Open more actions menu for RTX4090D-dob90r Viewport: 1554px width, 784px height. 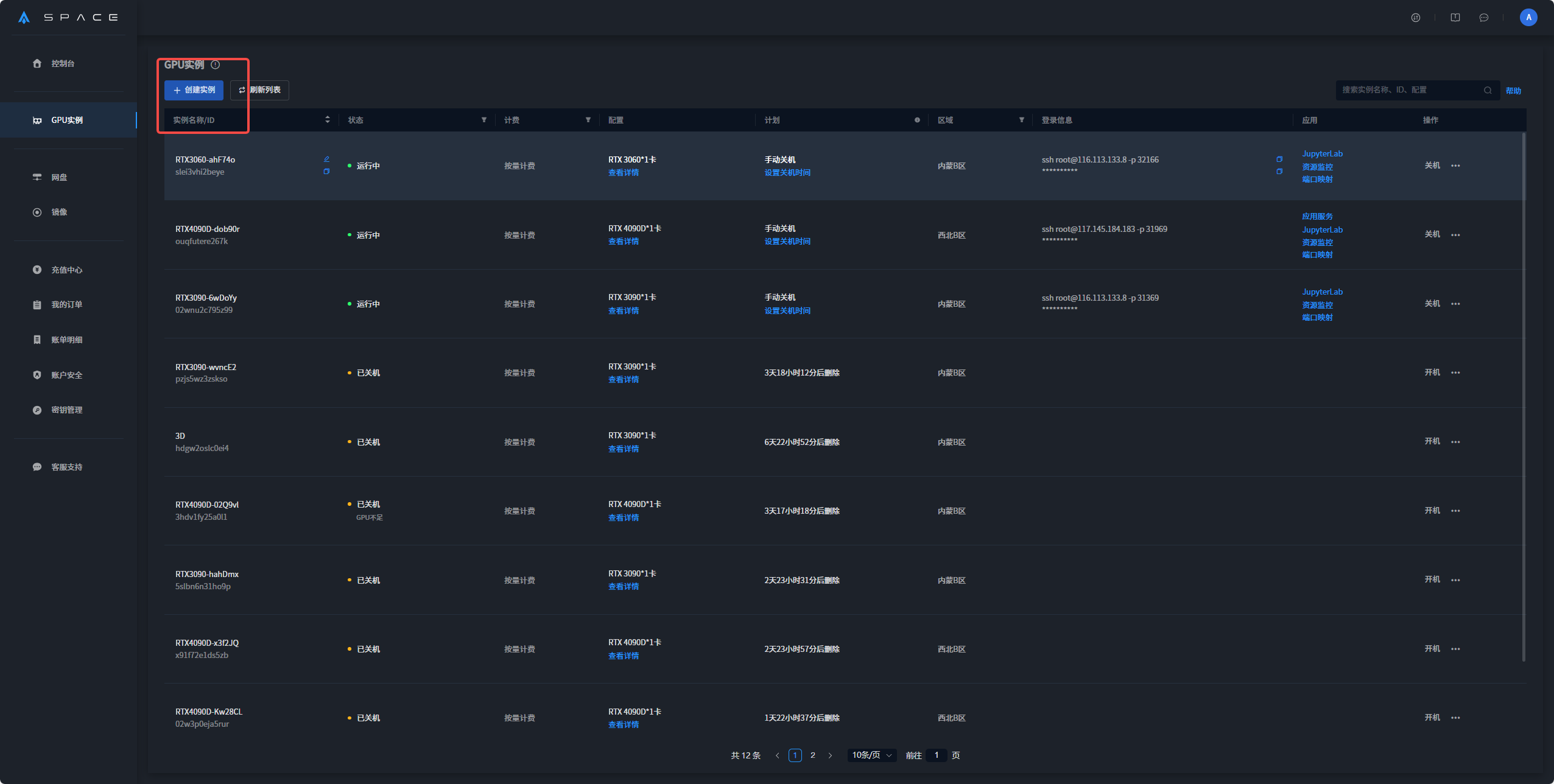click(1455, 235)
